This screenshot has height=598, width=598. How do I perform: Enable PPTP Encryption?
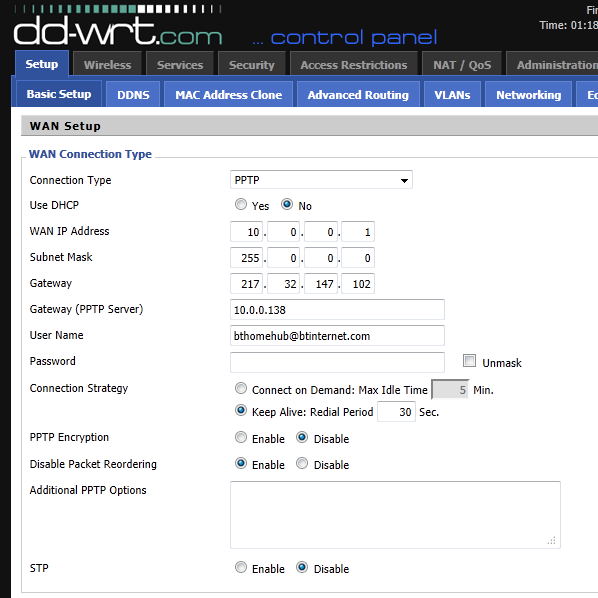[x=241, y=437]
